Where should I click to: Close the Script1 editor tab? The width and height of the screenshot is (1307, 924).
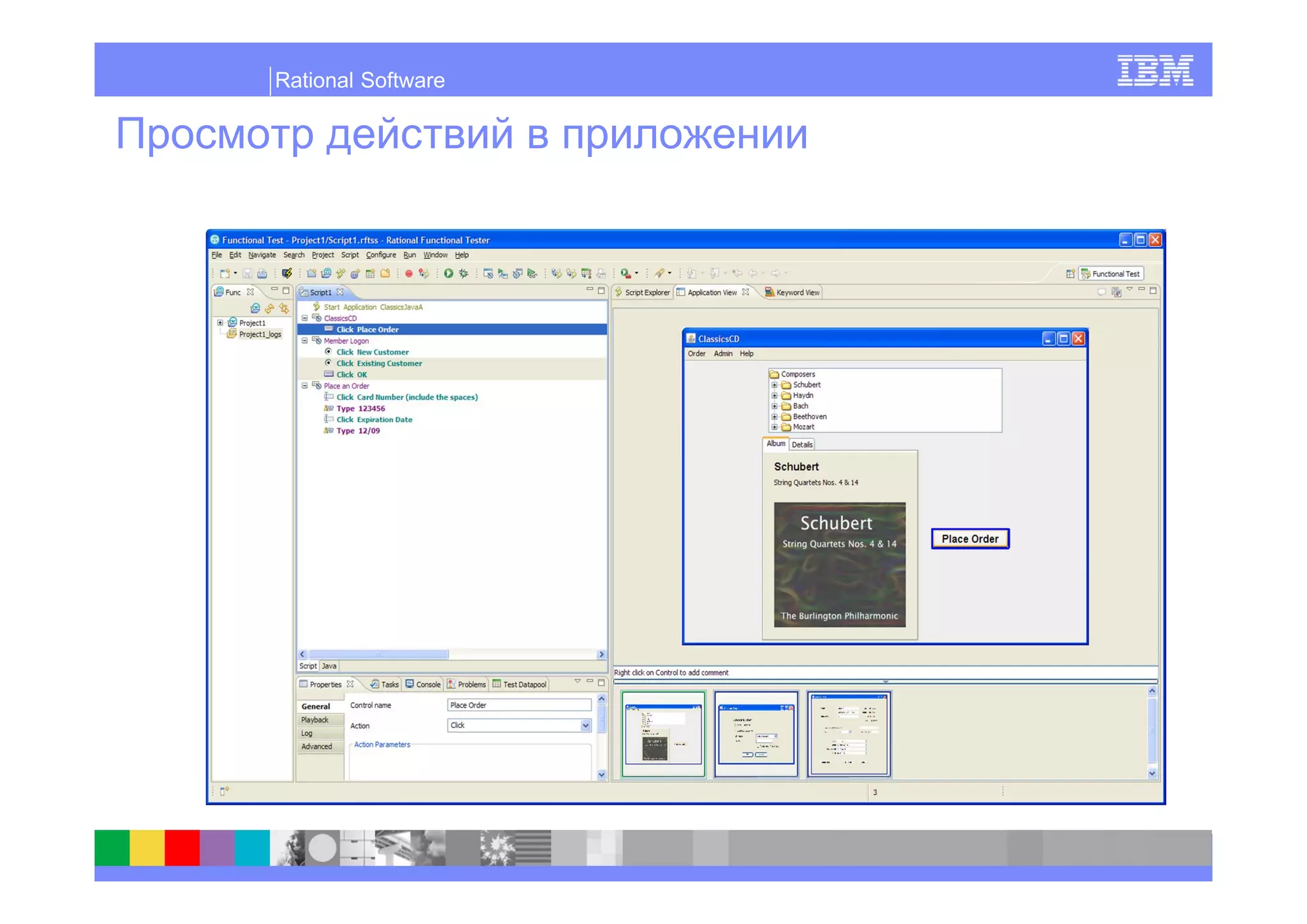pos(340,292)
